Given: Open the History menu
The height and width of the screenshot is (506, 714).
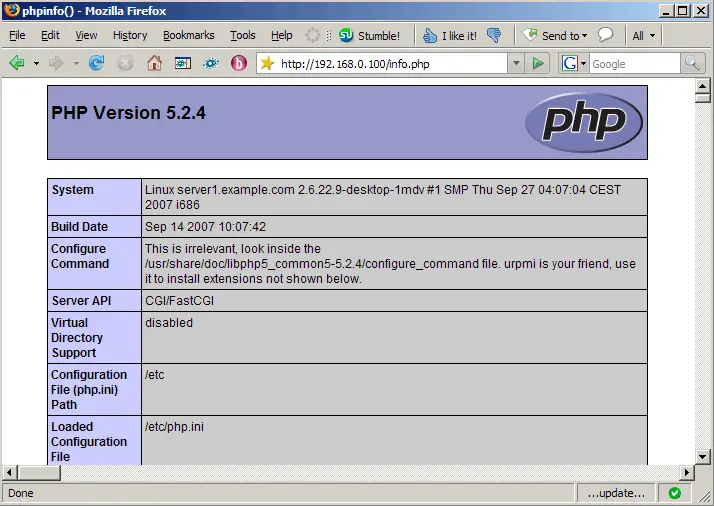Looking at the screenshot, I should [x=130, y=35].
